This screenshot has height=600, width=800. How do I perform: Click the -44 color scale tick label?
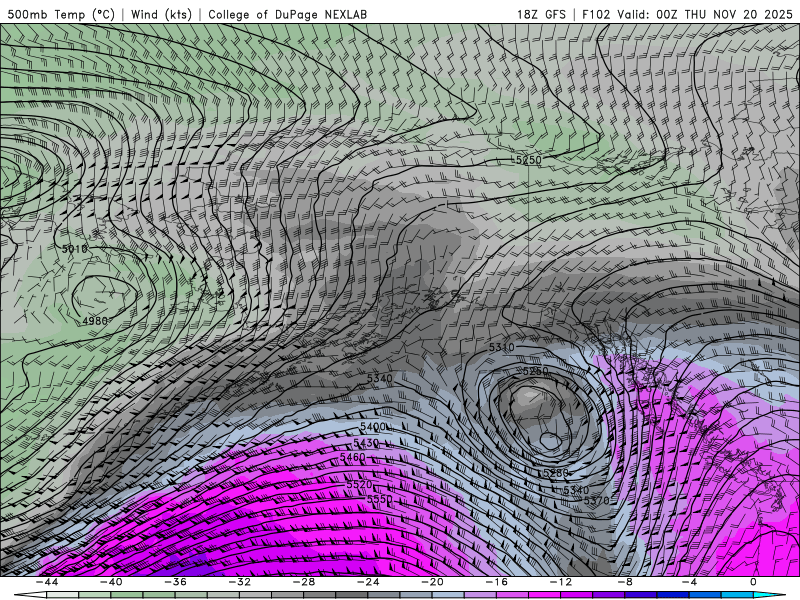(47, 582)
